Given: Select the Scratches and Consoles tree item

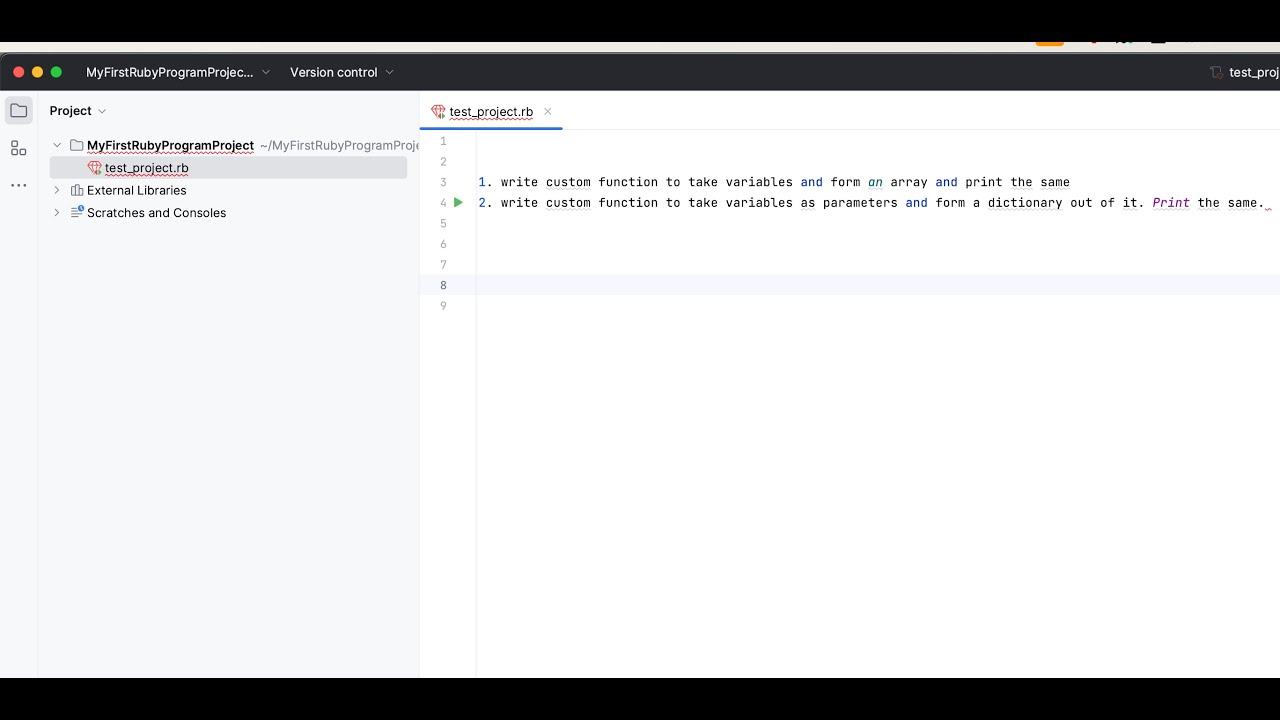Looking at the screenshot, I should tap(156, 212).
